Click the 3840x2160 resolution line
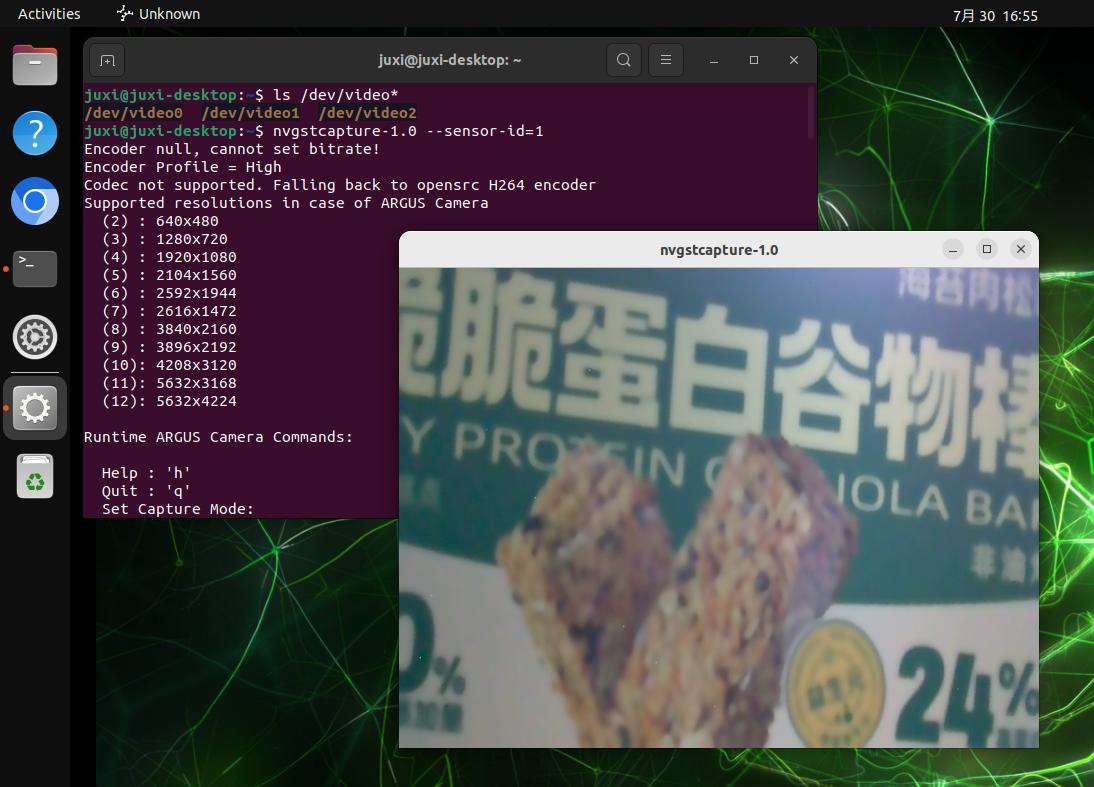This screenshot has height=787, width=1094. (x=169, y=329)
